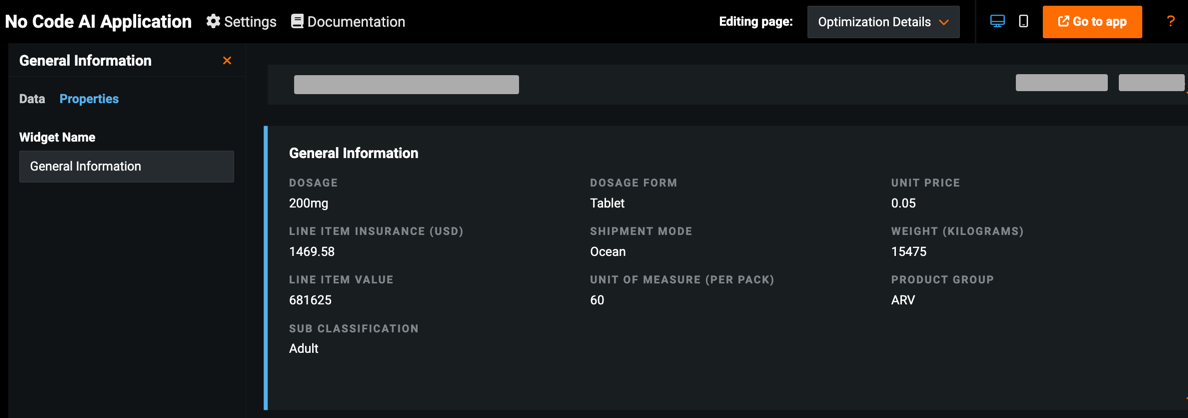Click the Unit Price value 0.05
The width and height of the screenshot is (1188, 418).
(x=903, y=203)
